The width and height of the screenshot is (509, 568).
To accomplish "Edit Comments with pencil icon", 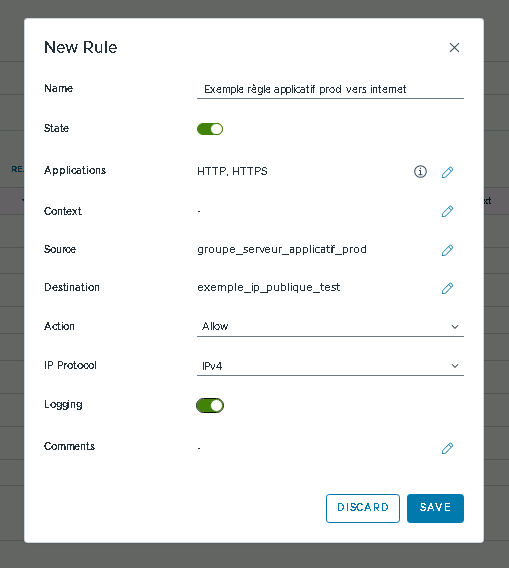I will tap(447, 448).
